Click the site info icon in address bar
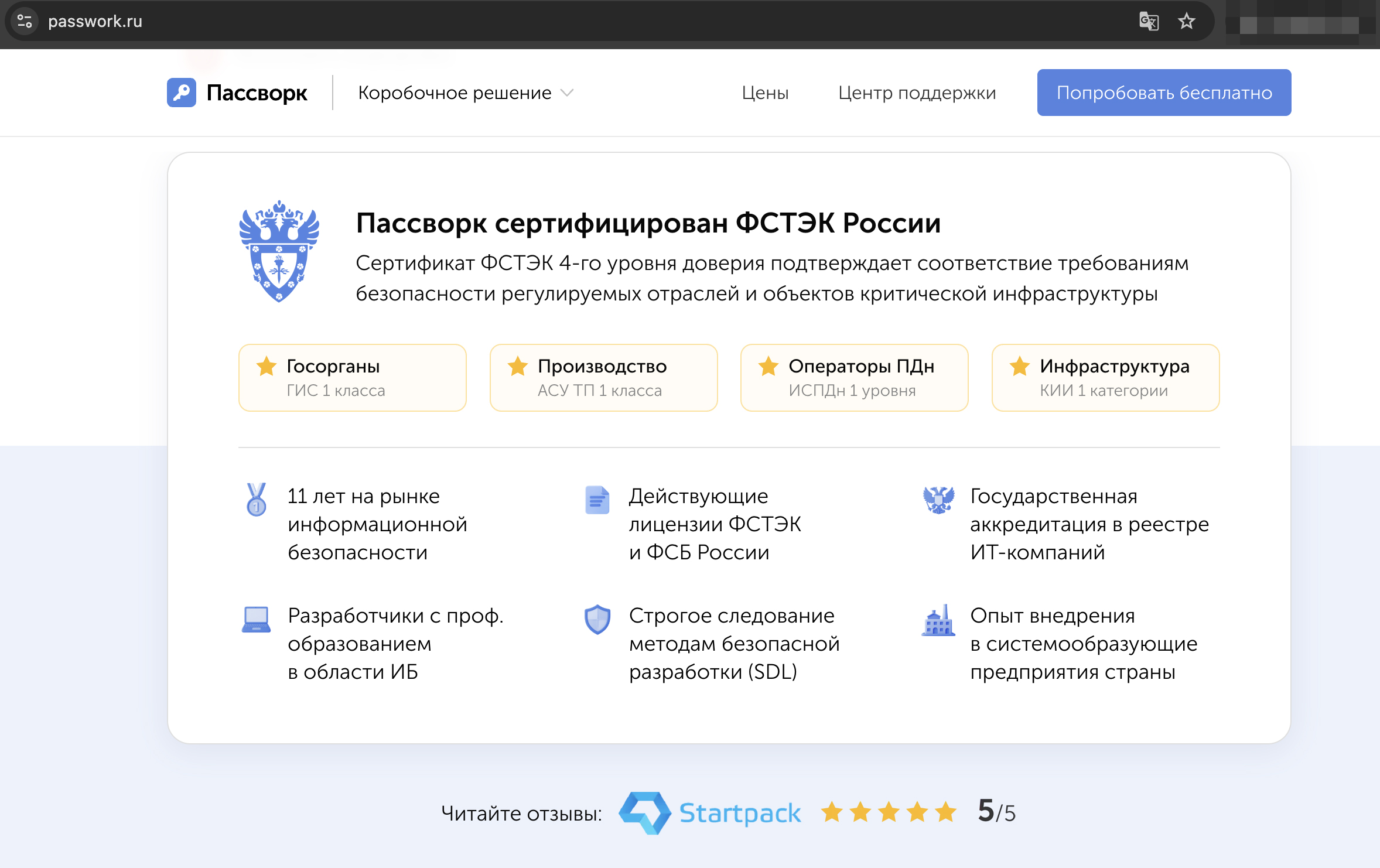 pyautogui.click(x=25, y=21)
